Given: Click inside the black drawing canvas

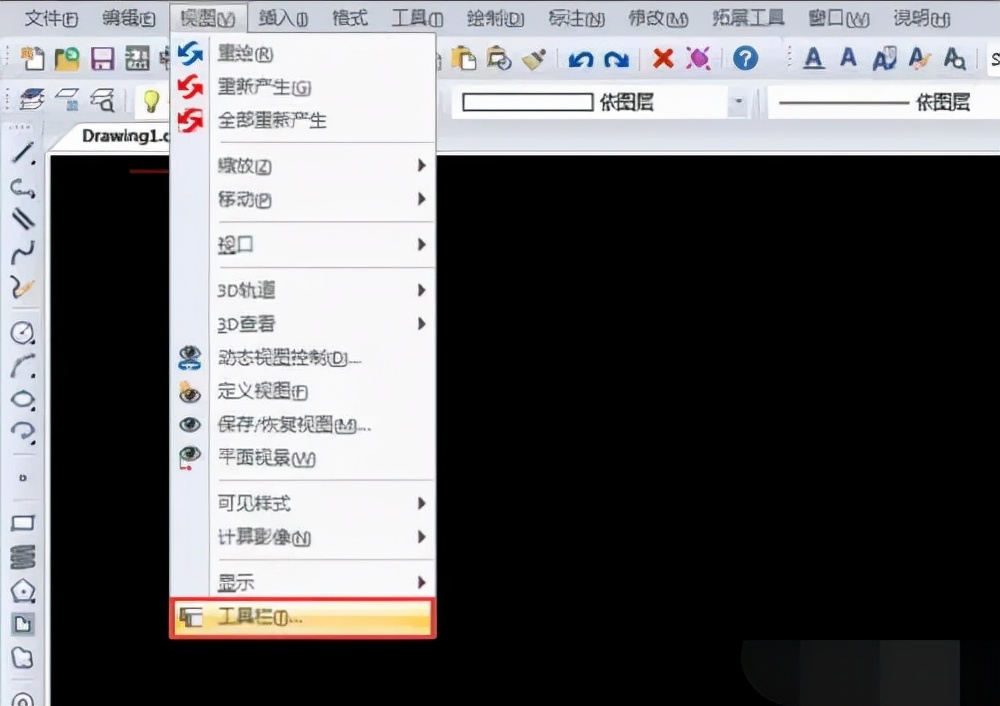Looking at the screenshot, I should tap(700, 400).
